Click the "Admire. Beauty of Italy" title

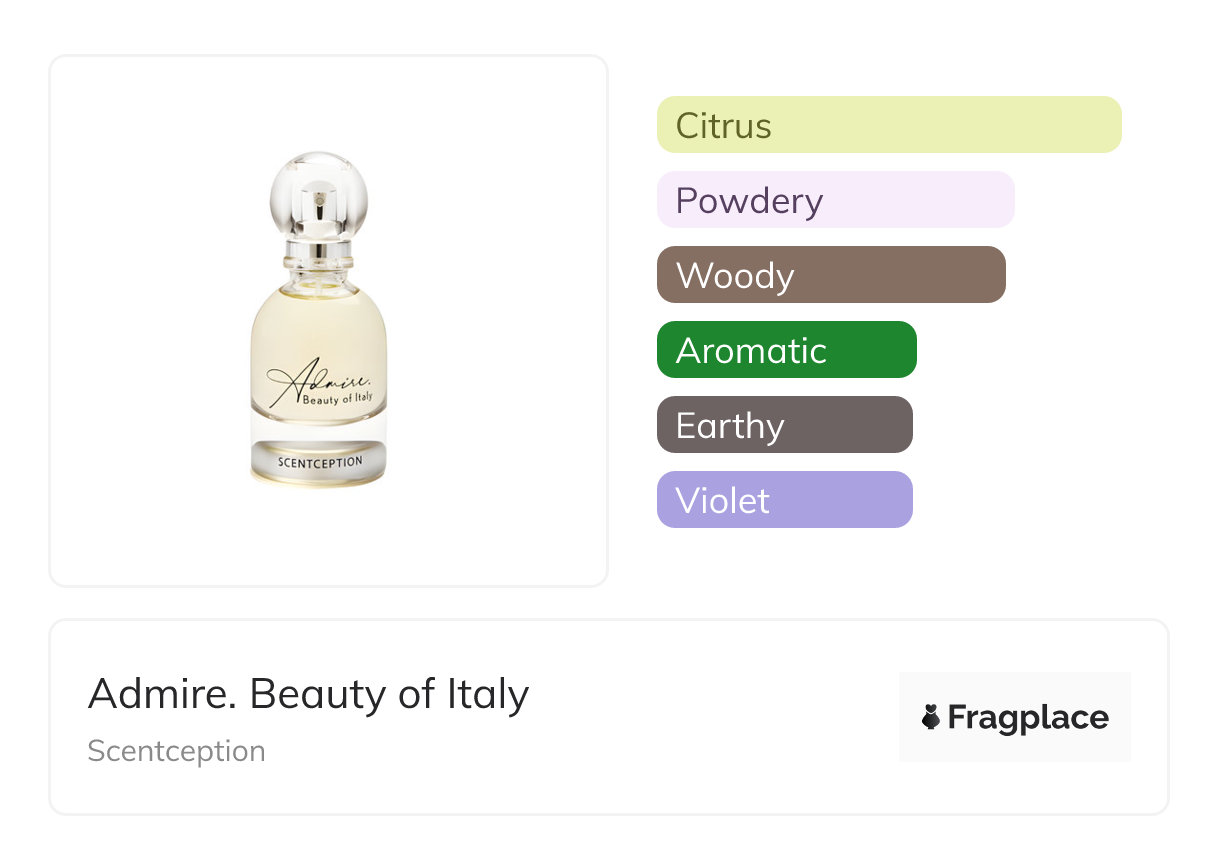[308, 693]
